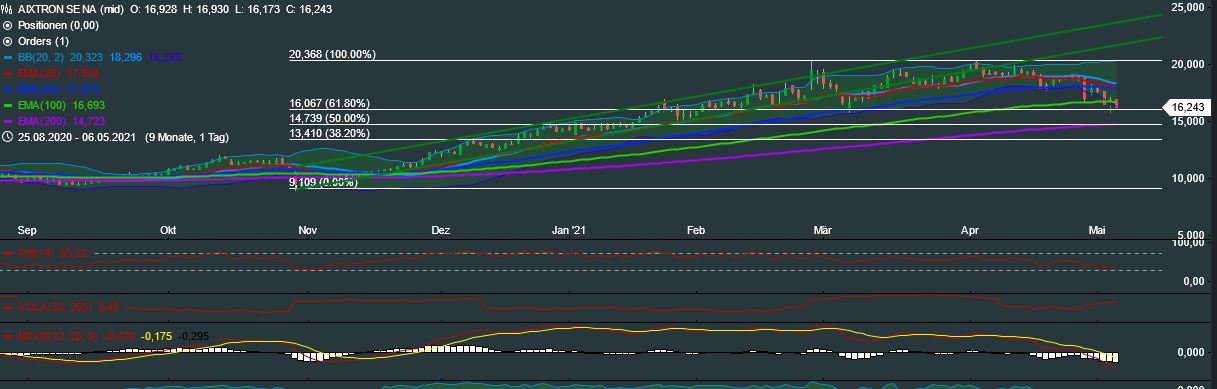Click the Mär time axis label

tap(823, 230)
